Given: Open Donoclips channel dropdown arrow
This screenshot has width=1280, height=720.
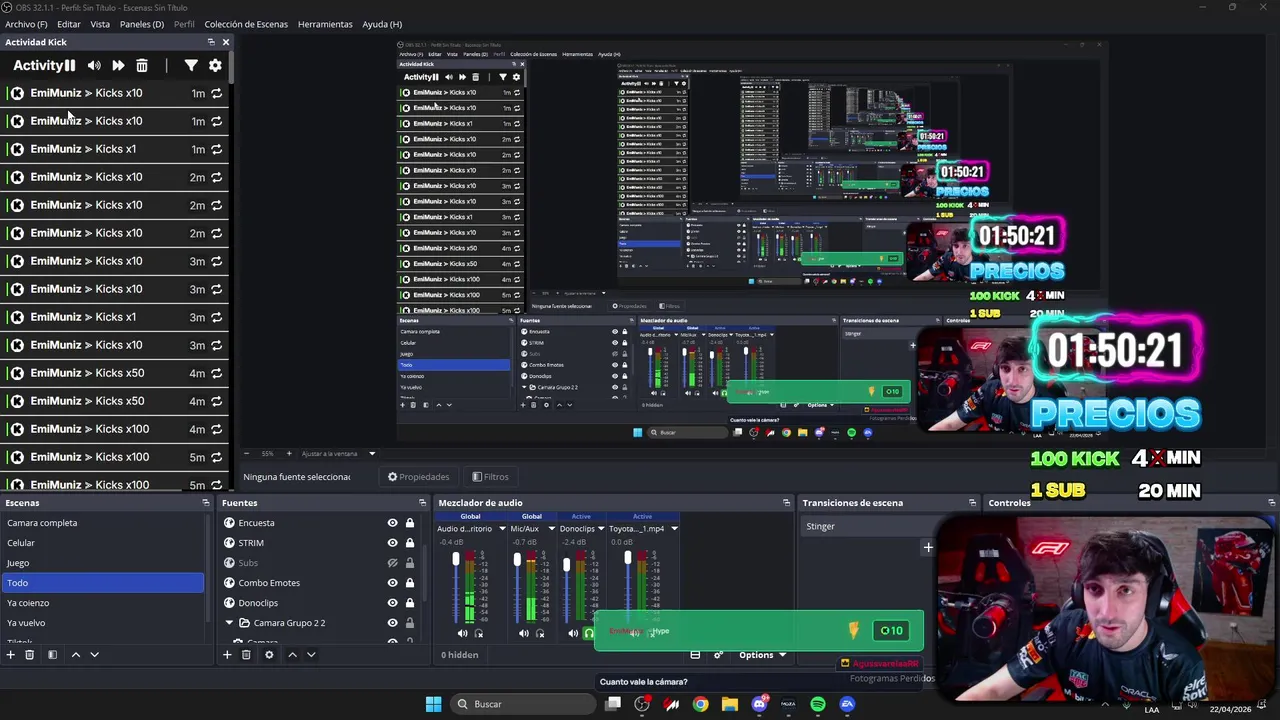Looking at the screenshot, I should pos(600,529).
